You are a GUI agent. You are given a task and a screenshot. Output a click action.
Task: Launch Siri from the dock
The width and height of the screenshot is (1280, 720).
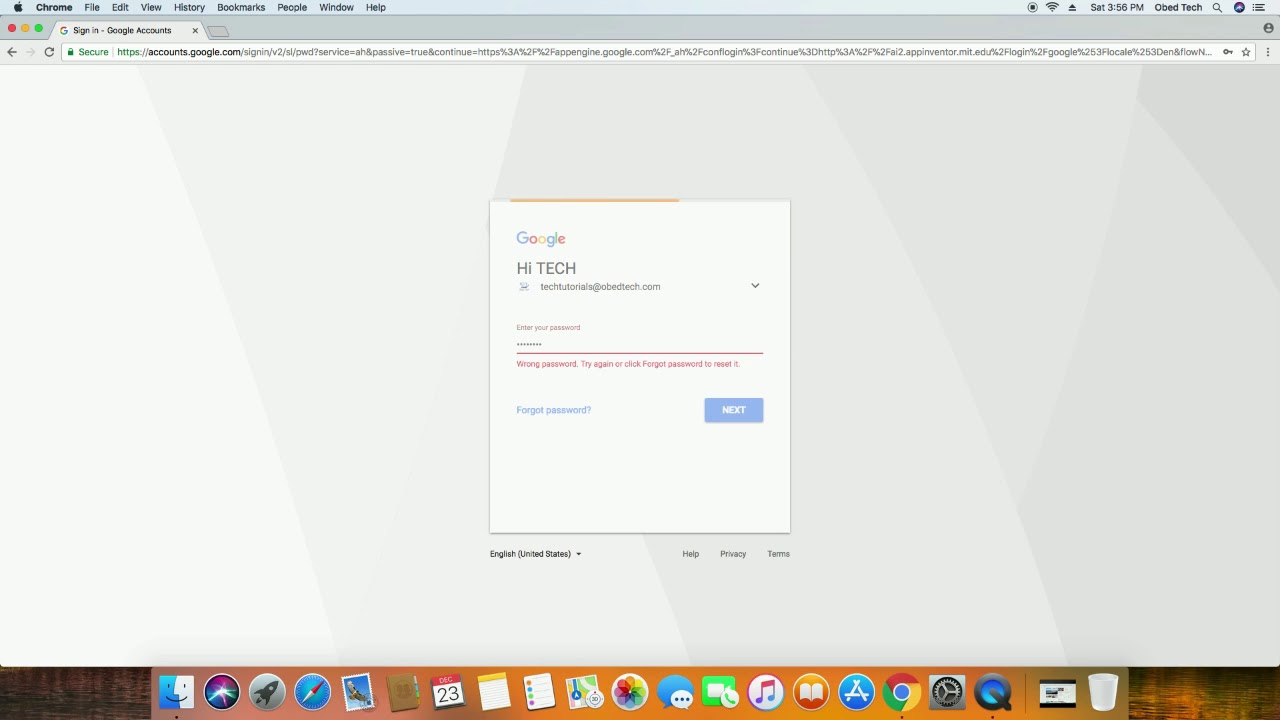(x=222, y=692)
